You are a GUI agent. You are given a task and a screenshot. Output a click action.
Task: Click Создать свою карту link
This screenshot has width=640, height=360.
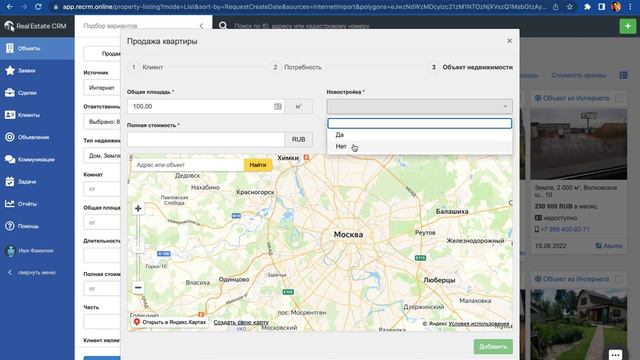(241, 322)
